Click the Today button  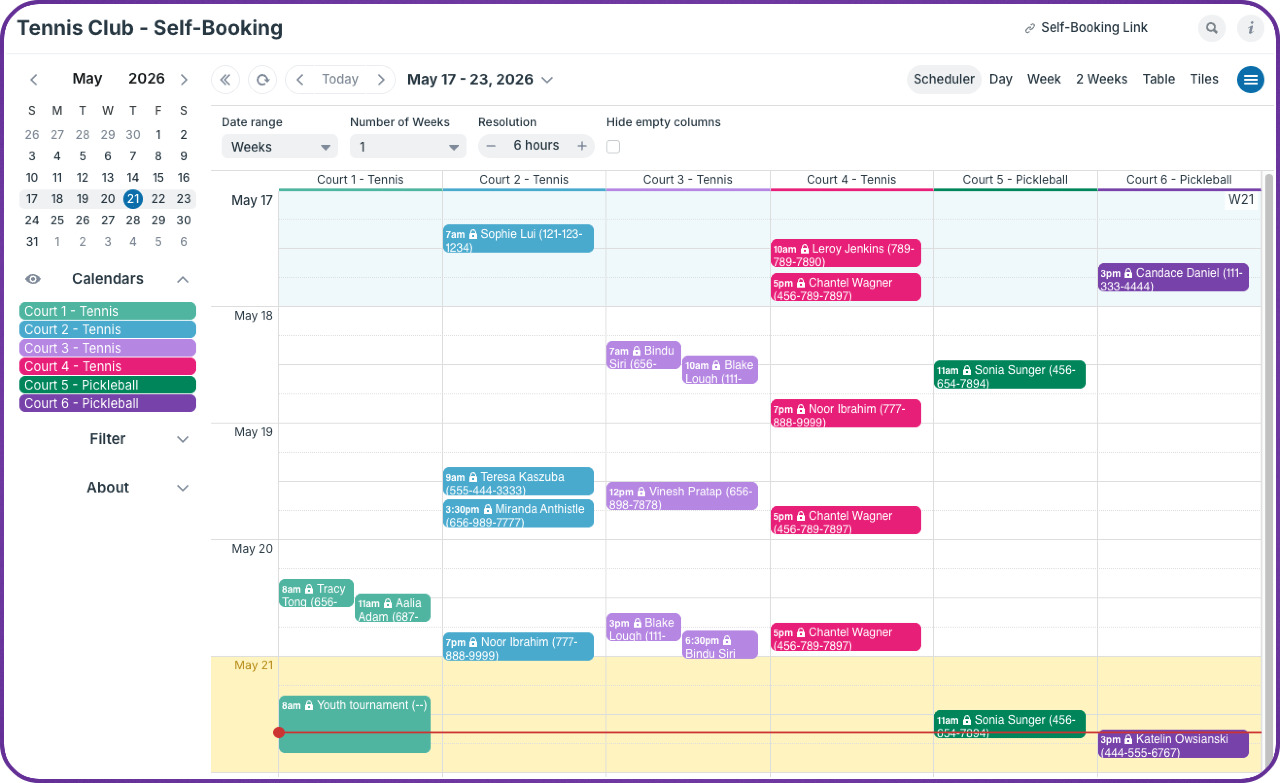[340, 80]
